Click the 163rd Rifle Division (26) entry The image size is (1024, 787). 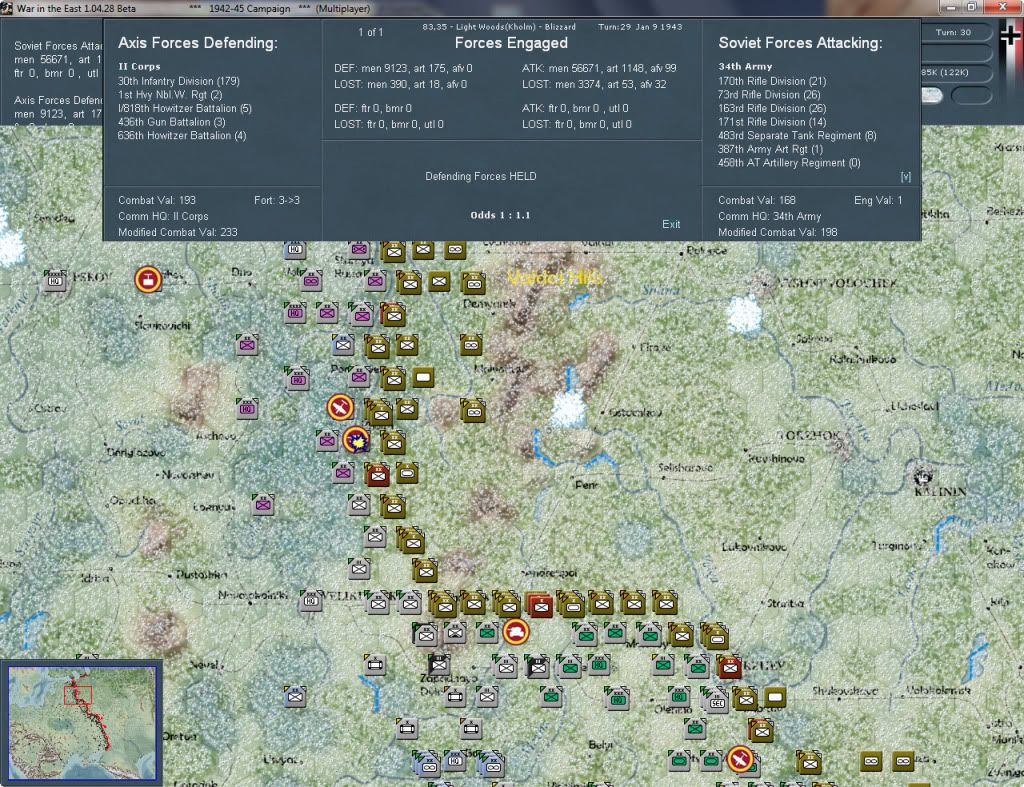click(x=772, y=108)
